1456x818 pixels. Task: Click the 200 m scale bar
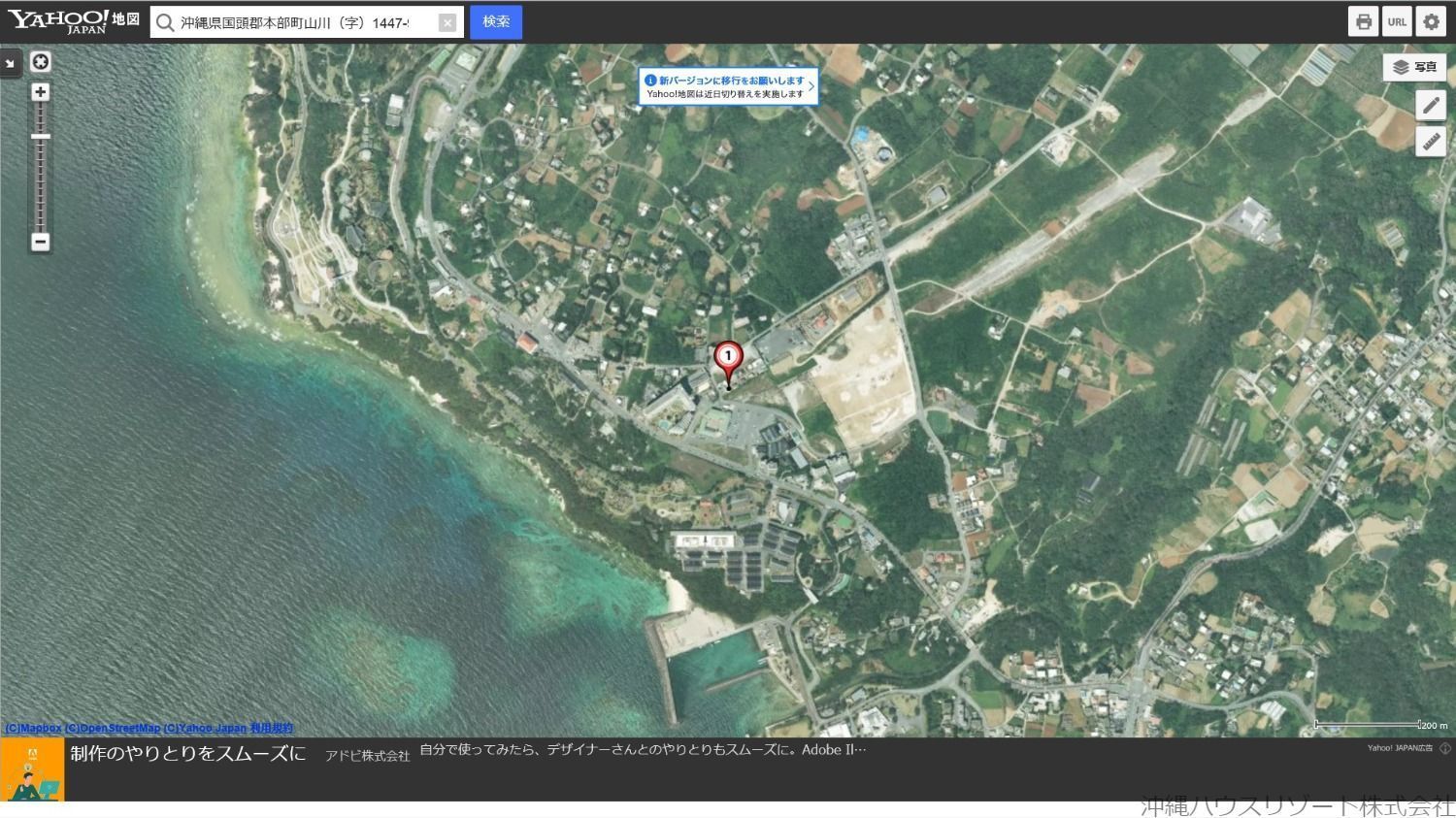pos(1380,725)
